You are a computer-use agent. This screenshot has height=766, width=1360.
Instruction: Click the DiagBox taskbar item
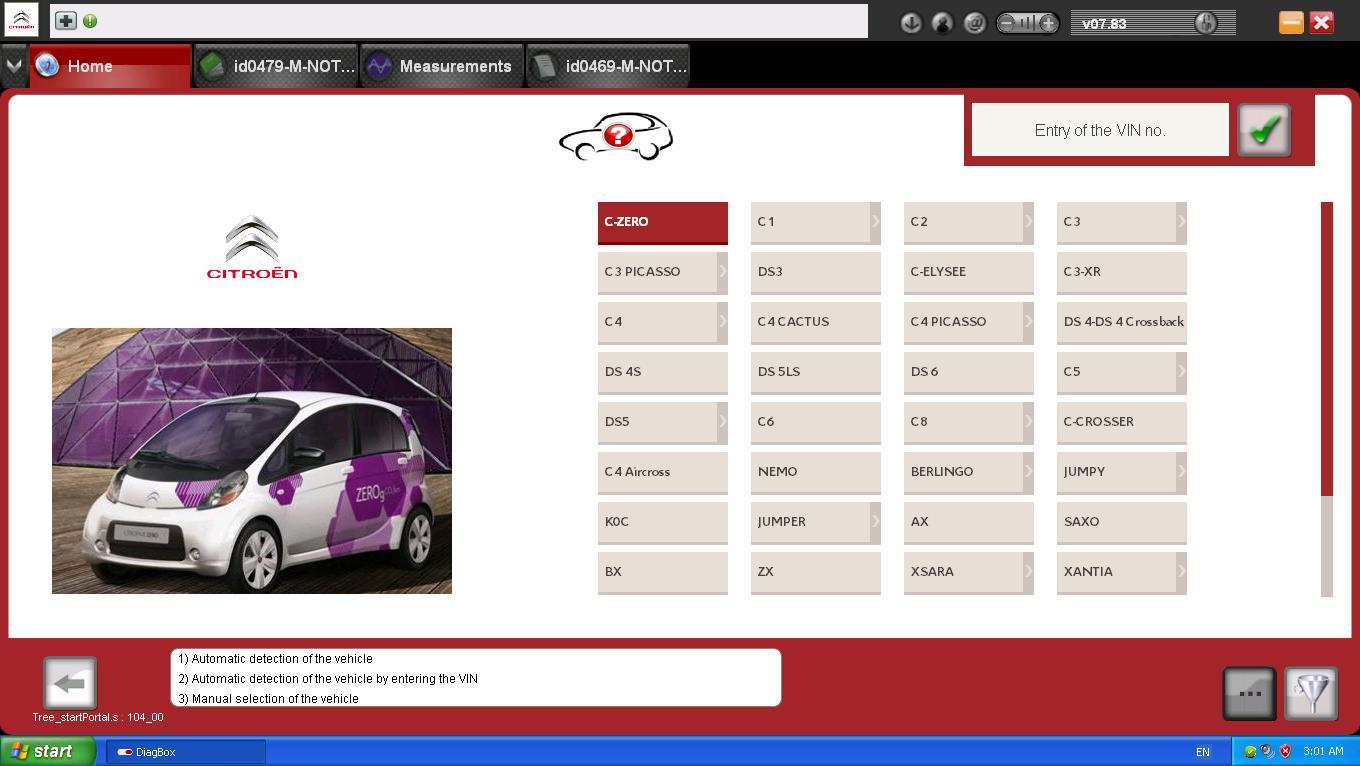click(186, 752)
